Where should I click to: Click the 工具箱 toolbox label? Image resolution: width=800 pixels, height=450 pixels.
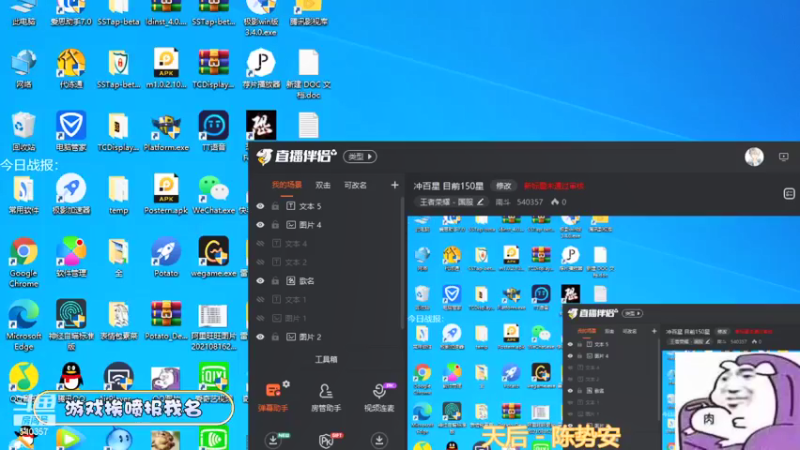tap(326, 360)
